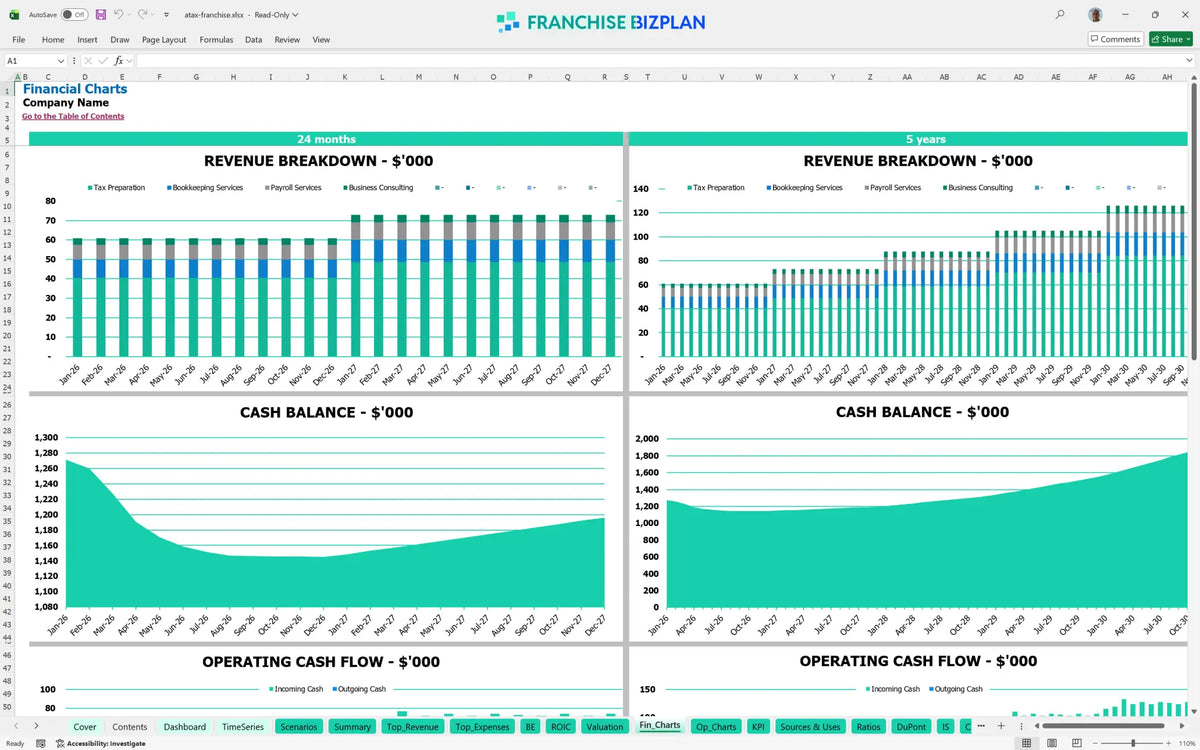Switch to the TimeSeries sheet tab
The image size is (1200, 750).
click(x=243, y=727)
